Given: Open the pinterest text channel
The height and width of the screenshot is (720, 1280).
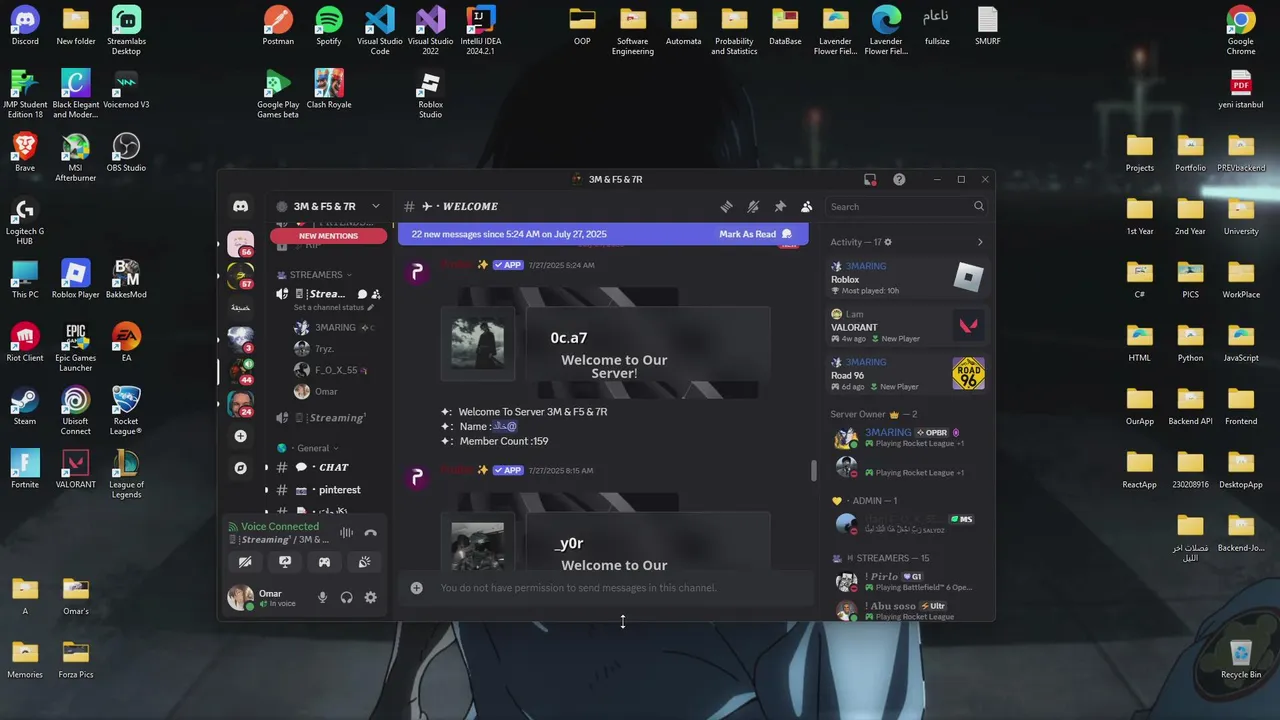Looking at the screenshot, I should 328,490.
